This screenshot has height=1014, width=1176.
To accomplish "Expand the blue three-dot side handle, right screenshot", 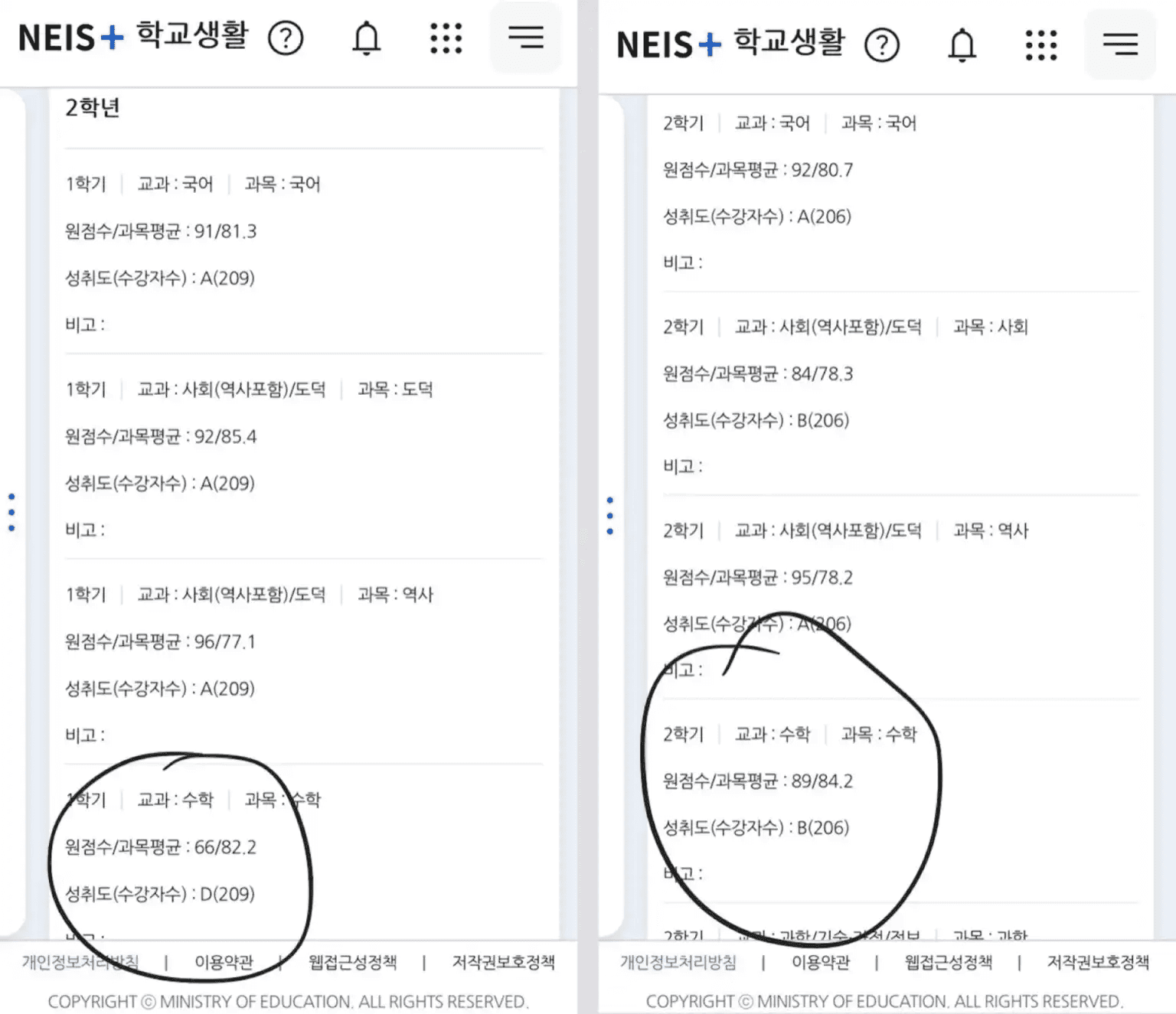I will click(609, 515).
